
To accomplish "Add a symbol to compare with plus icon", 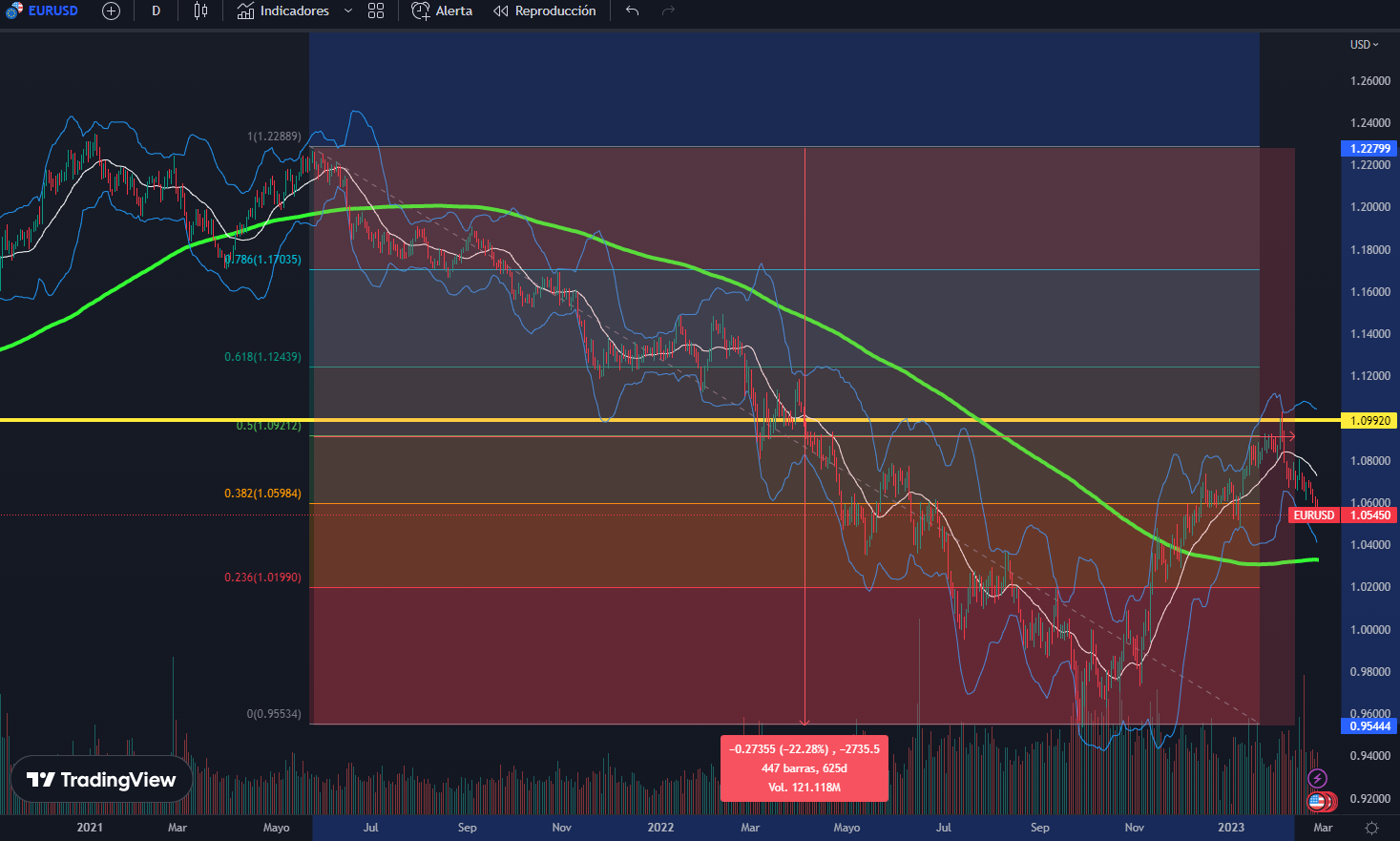I will click(x=111, y=11).
